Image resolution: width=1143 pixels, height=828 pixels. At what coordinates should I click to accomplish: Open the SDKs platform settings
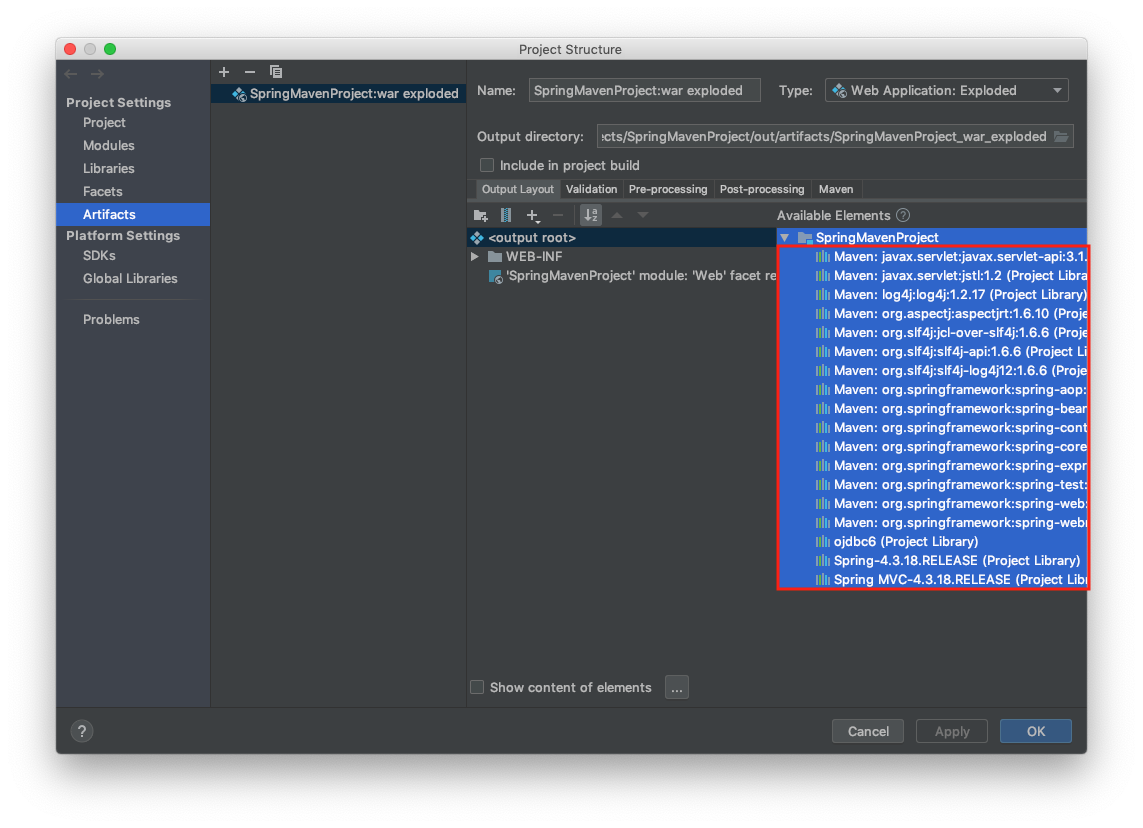point(99,256)
